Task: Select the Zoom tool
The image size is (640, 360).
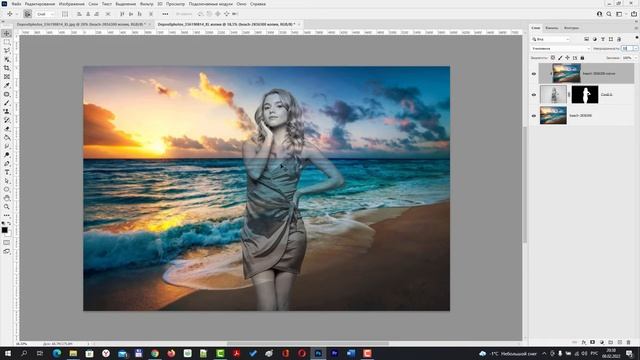Action: 7,207
